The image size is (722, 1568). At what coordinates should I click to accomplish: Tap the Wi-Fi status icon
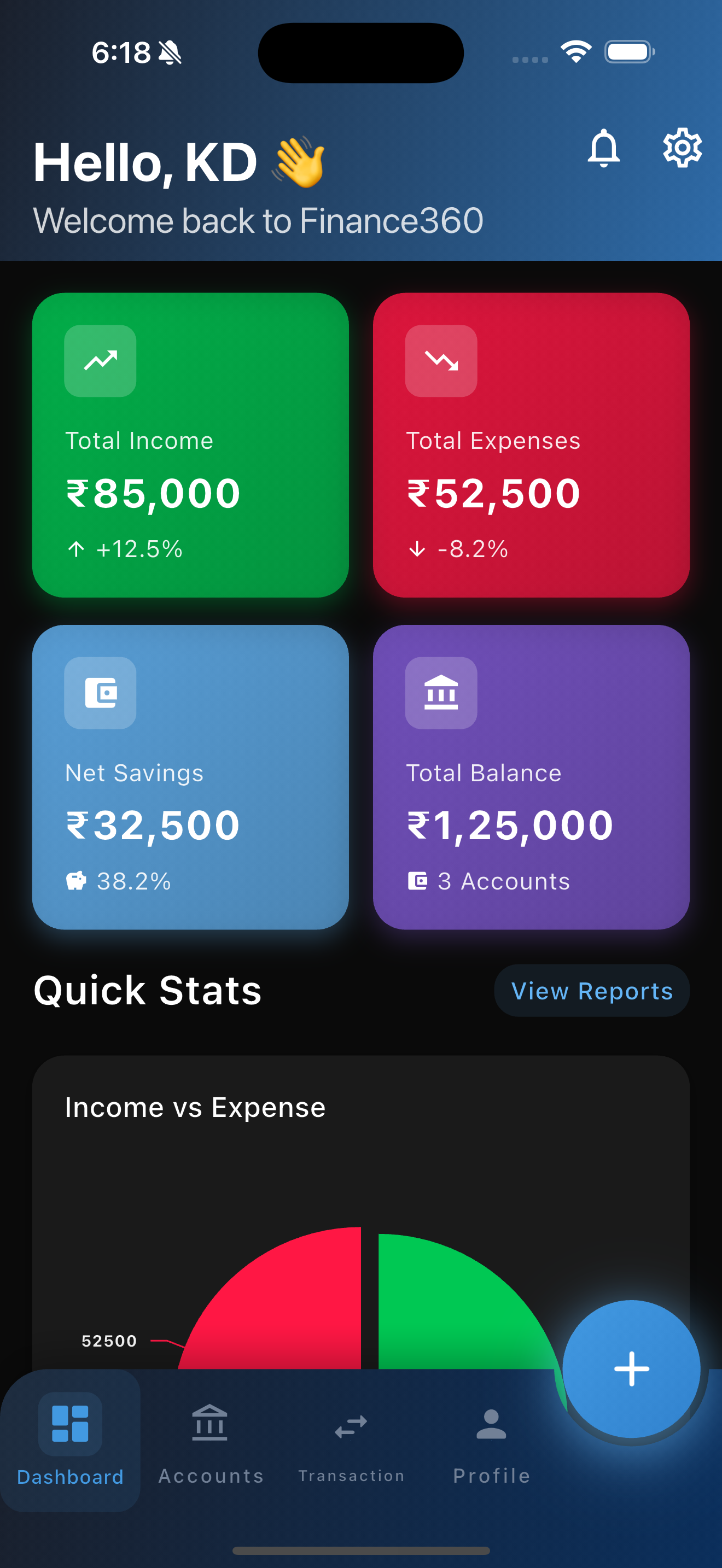click(576, 52)
